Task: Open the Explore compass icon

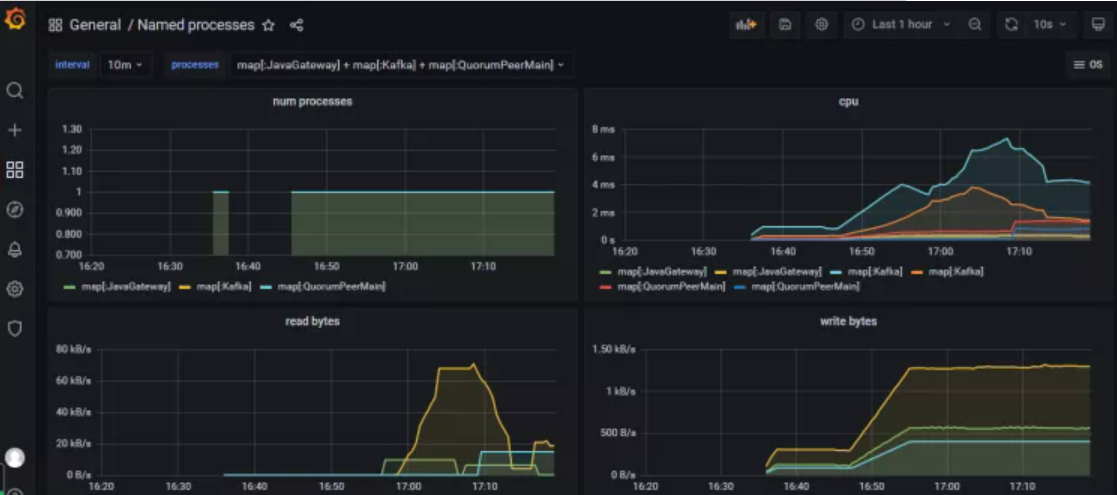Action: (15, 209)
